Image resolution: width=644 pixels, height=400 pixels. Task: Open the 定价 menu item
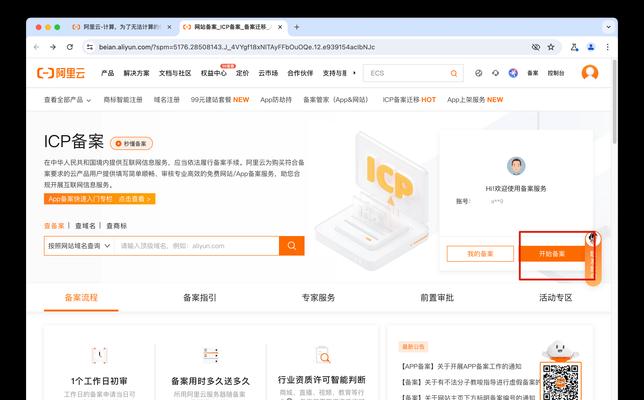click(x=242, y=73)
